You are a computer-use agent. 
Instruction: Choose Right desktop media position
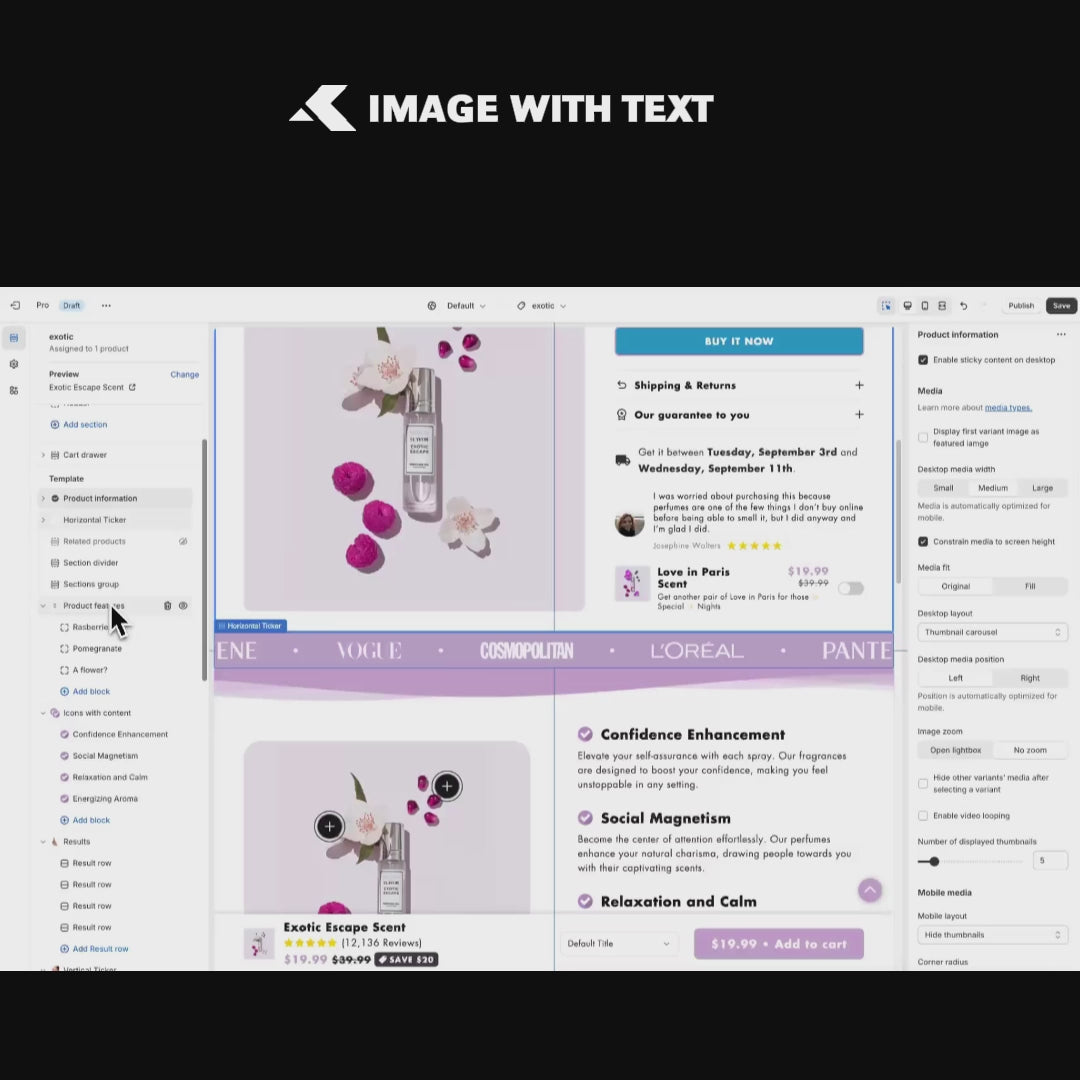pyautogui.click(x=1030, y=678)
